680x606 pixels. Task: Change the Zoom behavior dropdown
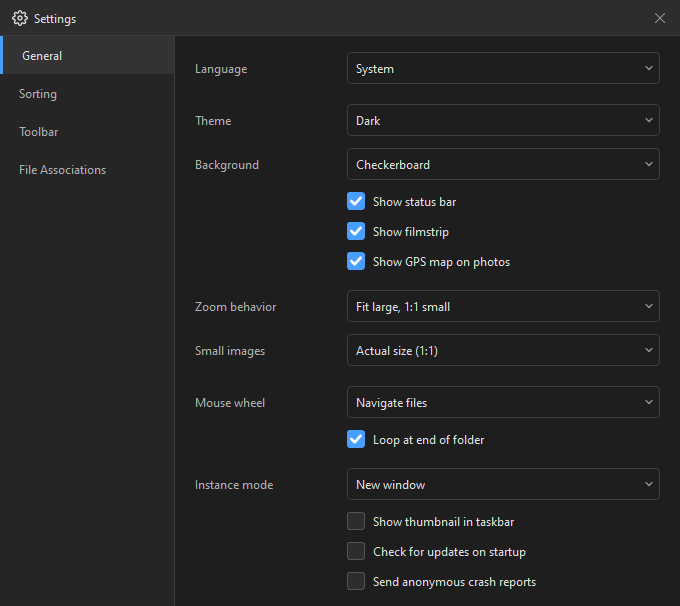(x=503, y=306)
